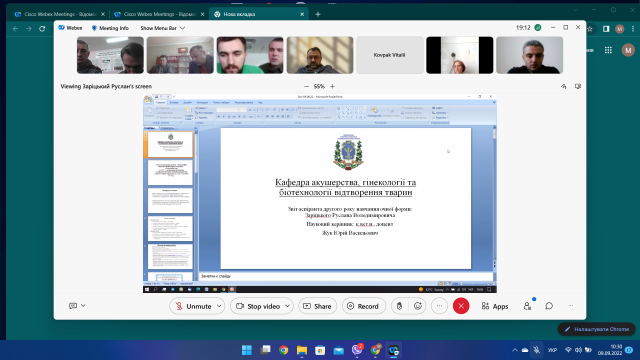Expand the layout options chevron
The width and height of the screenshot is (640, 360).
click(x=83, y=306)
